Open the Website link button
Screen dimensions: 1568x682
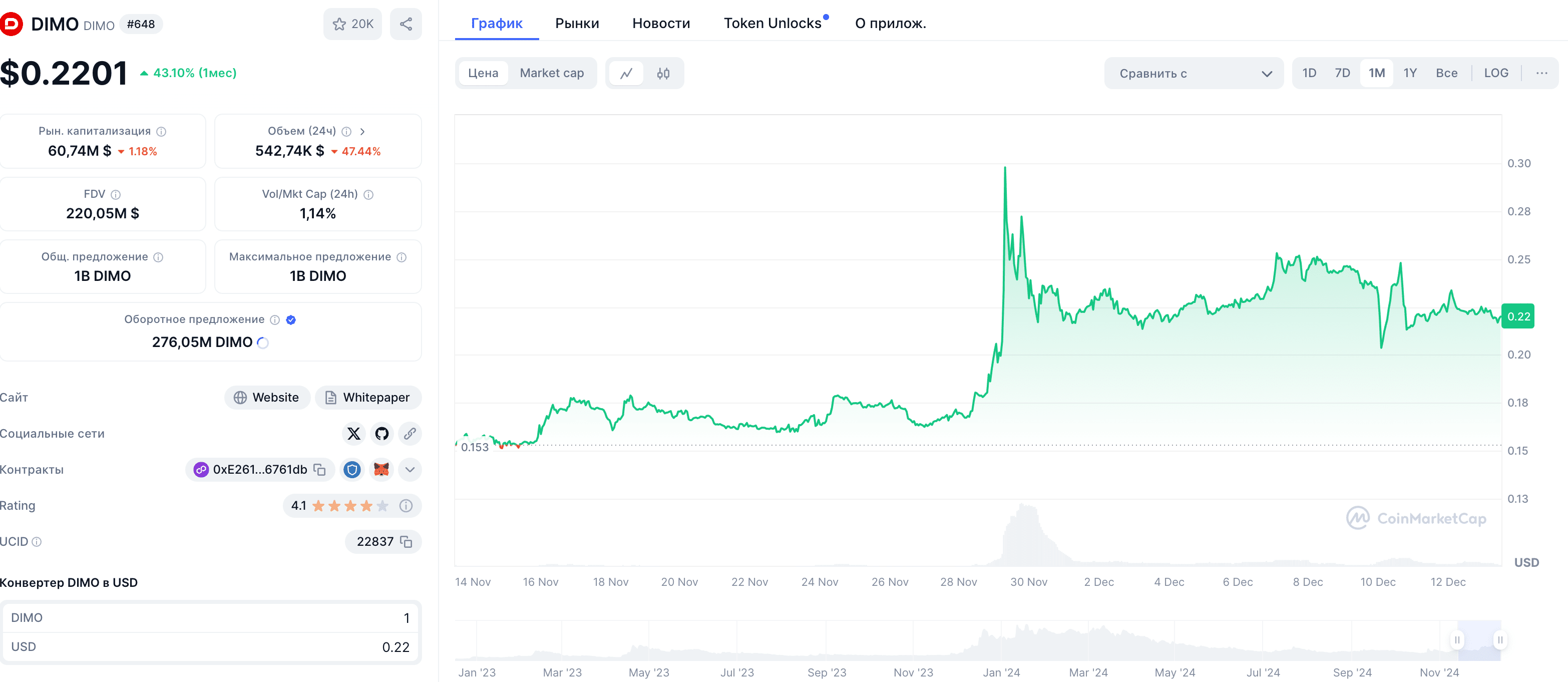pyautogui.click(x=267, y=398)
